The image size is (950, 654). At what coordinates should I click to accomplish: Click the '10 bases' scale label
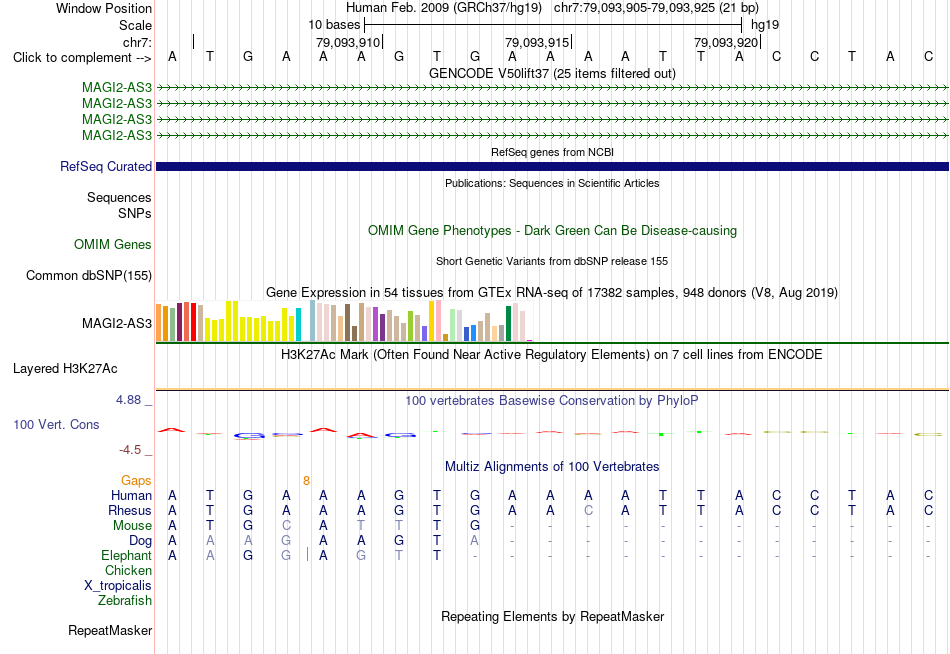tap(334, 25)
